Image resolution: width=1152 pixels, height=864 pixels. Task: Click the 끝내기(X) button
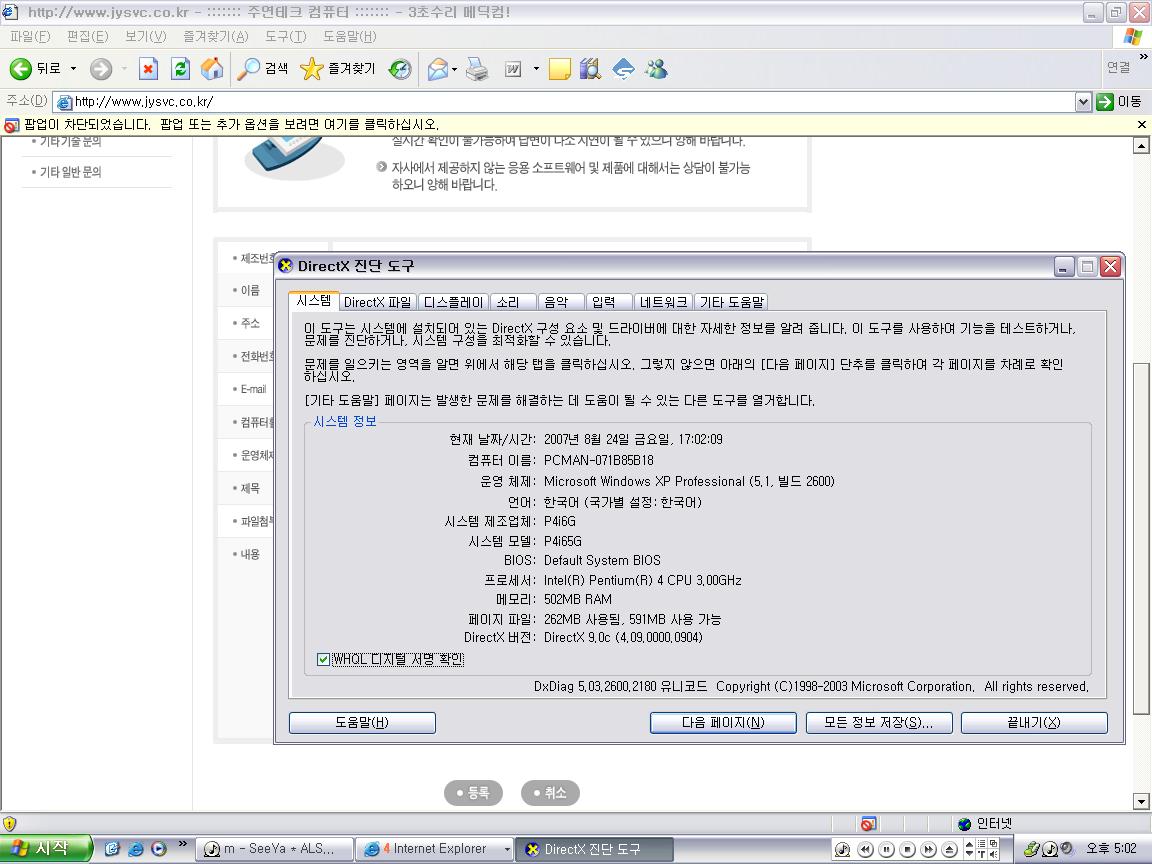pos(1034,723)
